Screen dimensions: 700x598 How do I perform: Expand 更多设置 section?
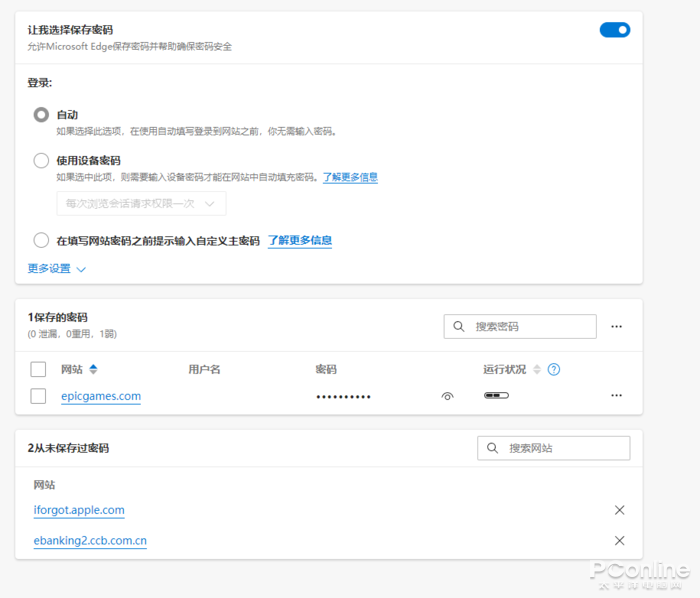56,269
